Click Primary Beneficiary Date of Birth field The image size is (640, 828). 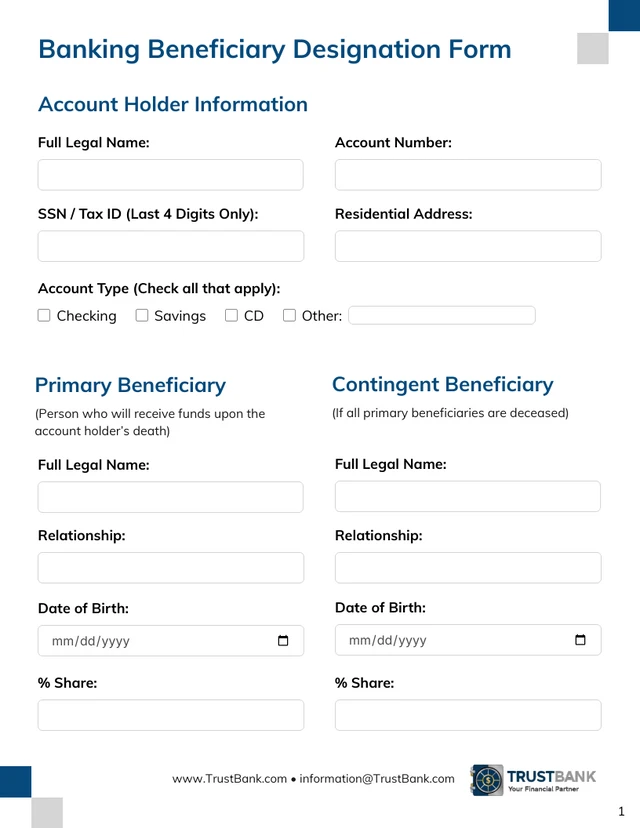click(150, 641)
